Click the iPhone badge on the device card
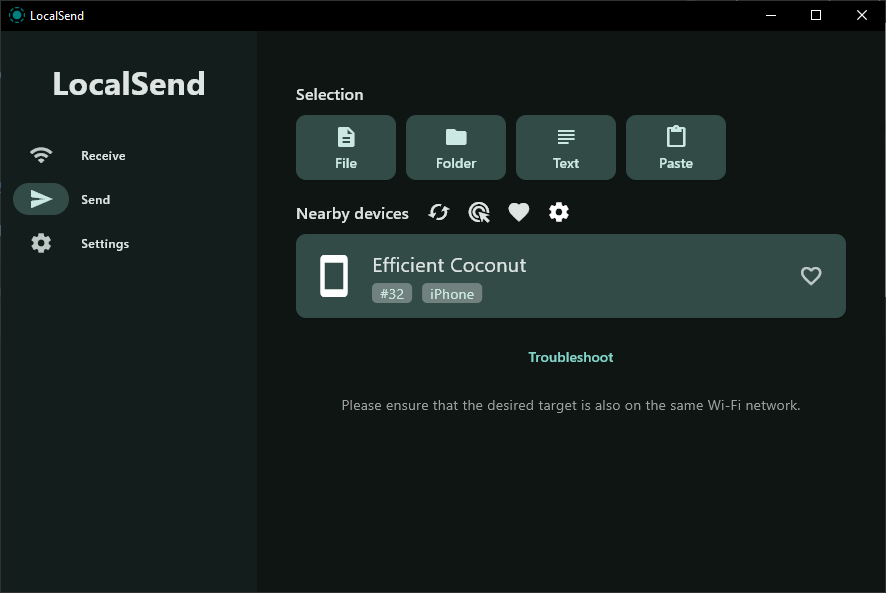Image resolution: width=886 pixels, height=593 pixels. pos(451,293)
